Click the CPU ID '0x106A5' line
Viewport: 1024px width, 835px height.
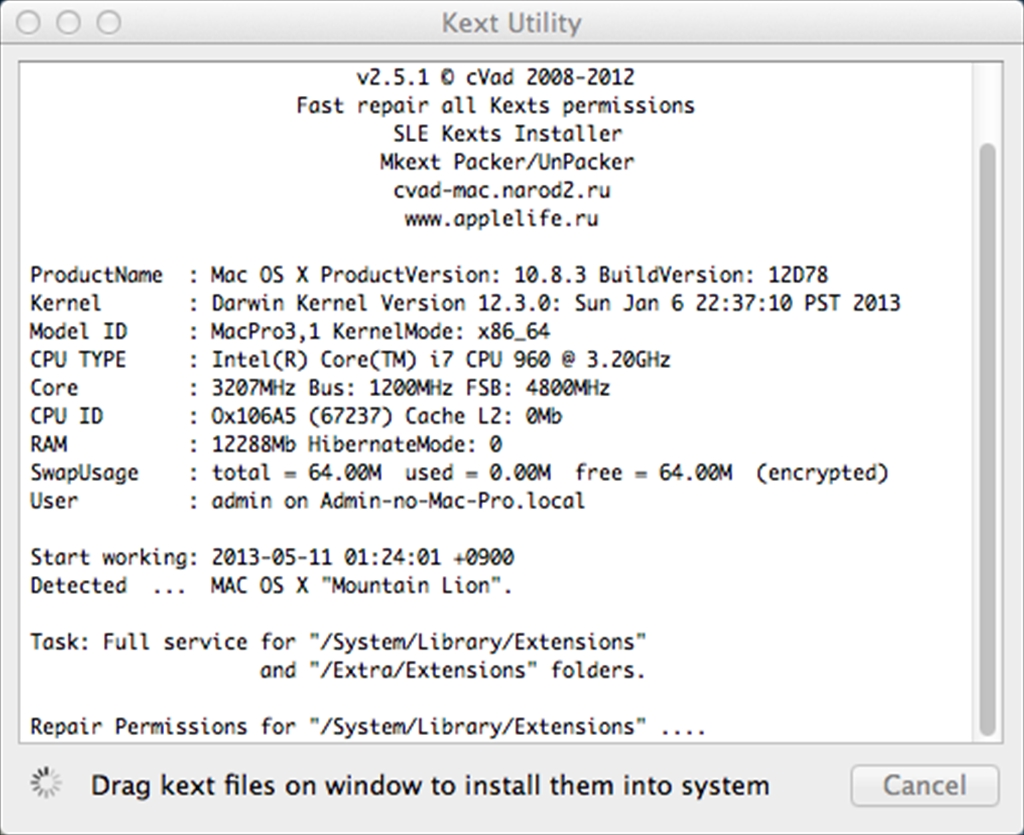point(296,416)
